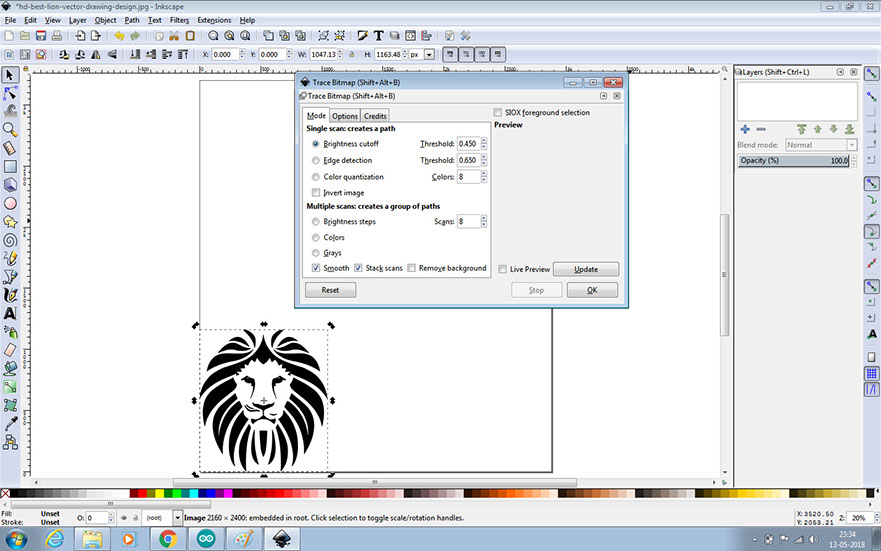Enable the Remove background checkbox

[411, 268]
